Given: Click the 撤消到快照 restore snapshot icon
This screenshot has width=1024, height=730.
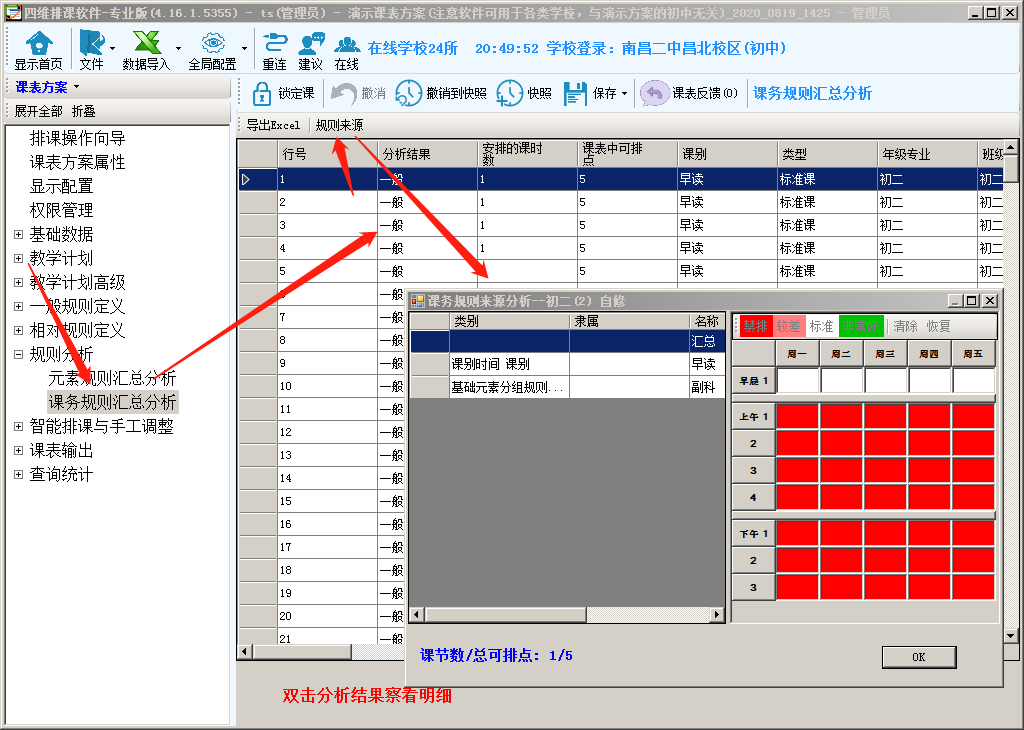Looking at the screenshot, I should tap(408, 93).
